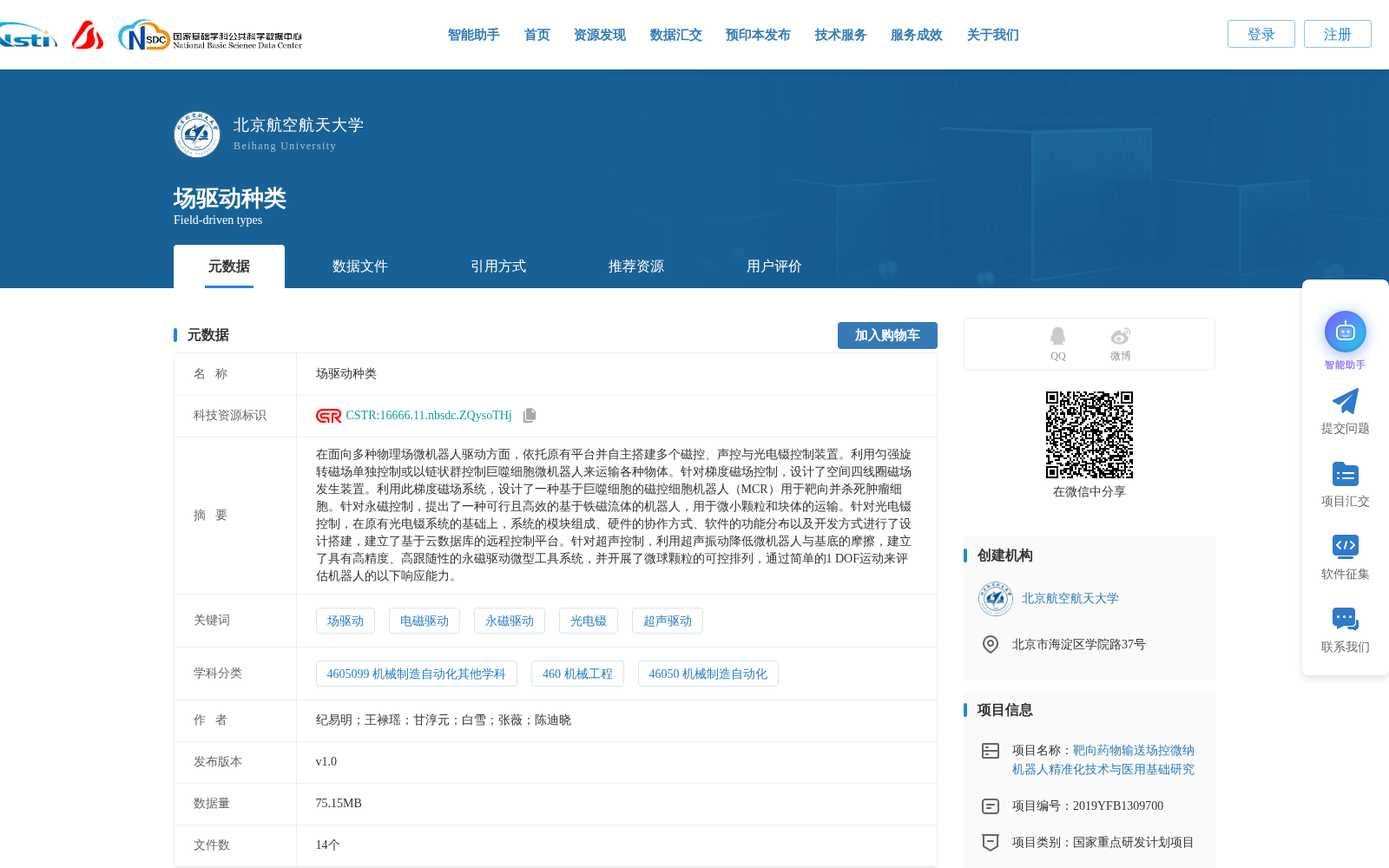The image size is (1389, 868).
Task: Switch to the 引用方式 tab
Action: pyautogui.click(x=498, y=266)
